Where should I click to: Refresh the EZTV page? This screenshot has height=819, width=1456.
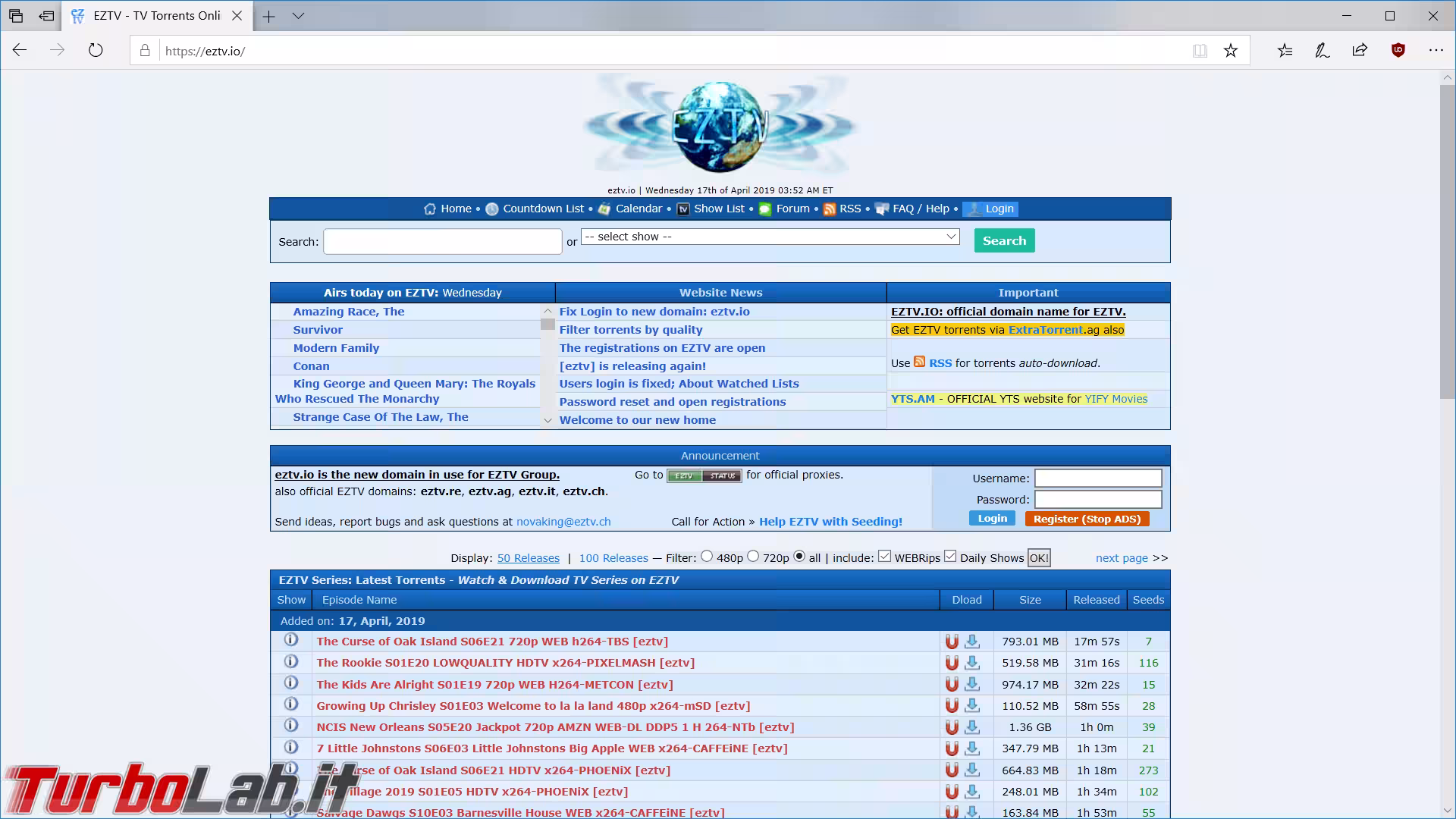point(96,51)
